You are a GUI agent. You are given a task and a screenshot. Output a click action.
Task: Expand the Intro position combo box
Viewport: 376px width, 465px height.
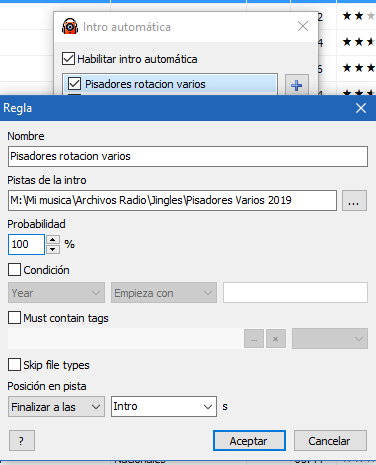click(x=164, y=406)
